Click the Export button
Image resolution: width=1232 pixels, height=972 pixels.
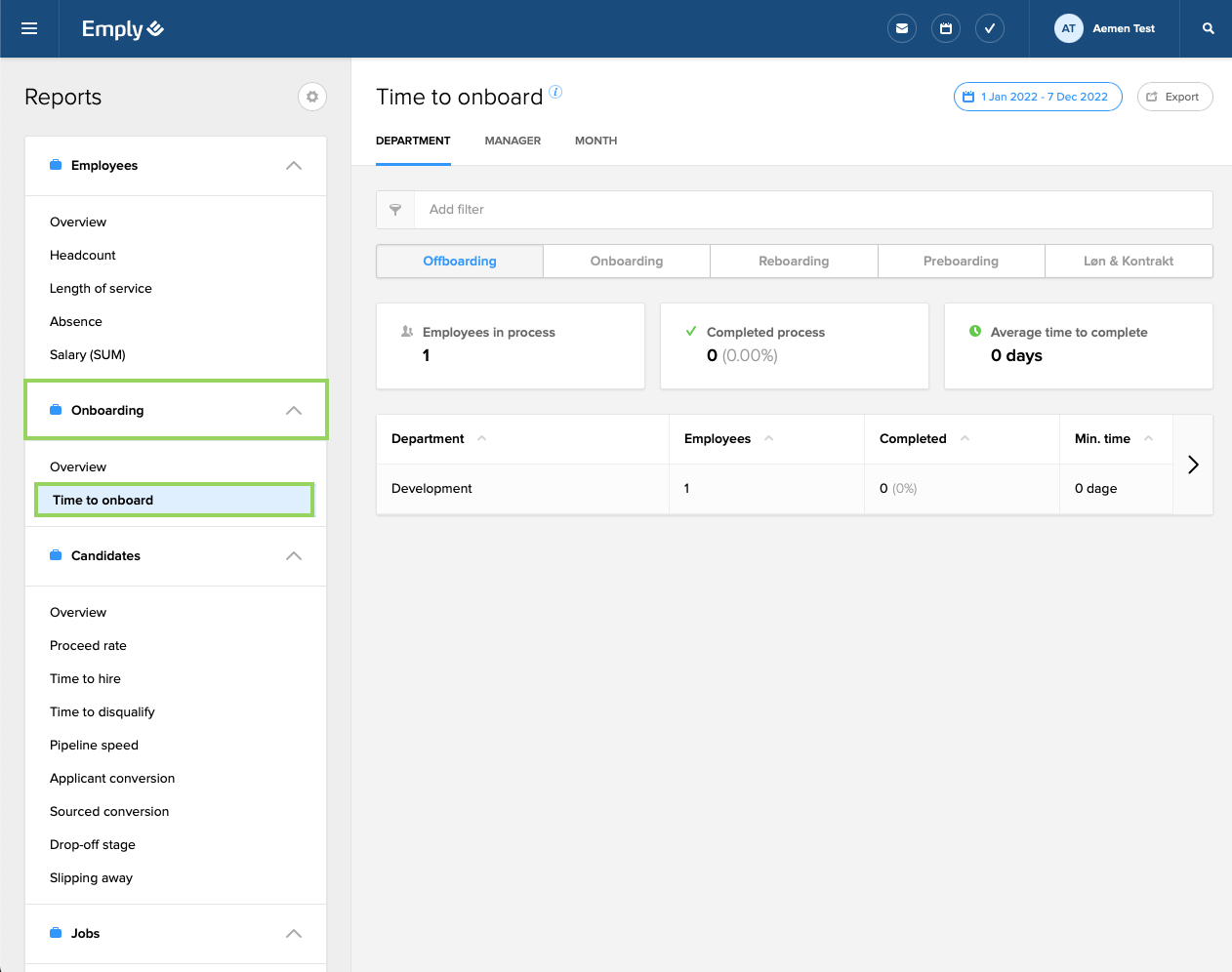coord(1174,97)
